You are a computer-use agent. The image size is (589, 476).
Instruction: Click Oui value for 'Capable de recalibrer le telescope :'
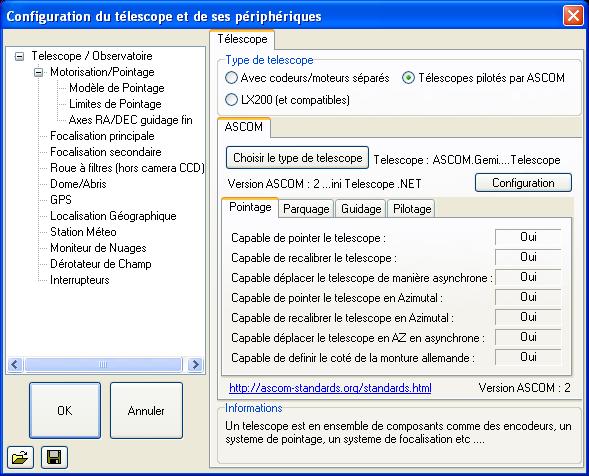coord(528,257)
